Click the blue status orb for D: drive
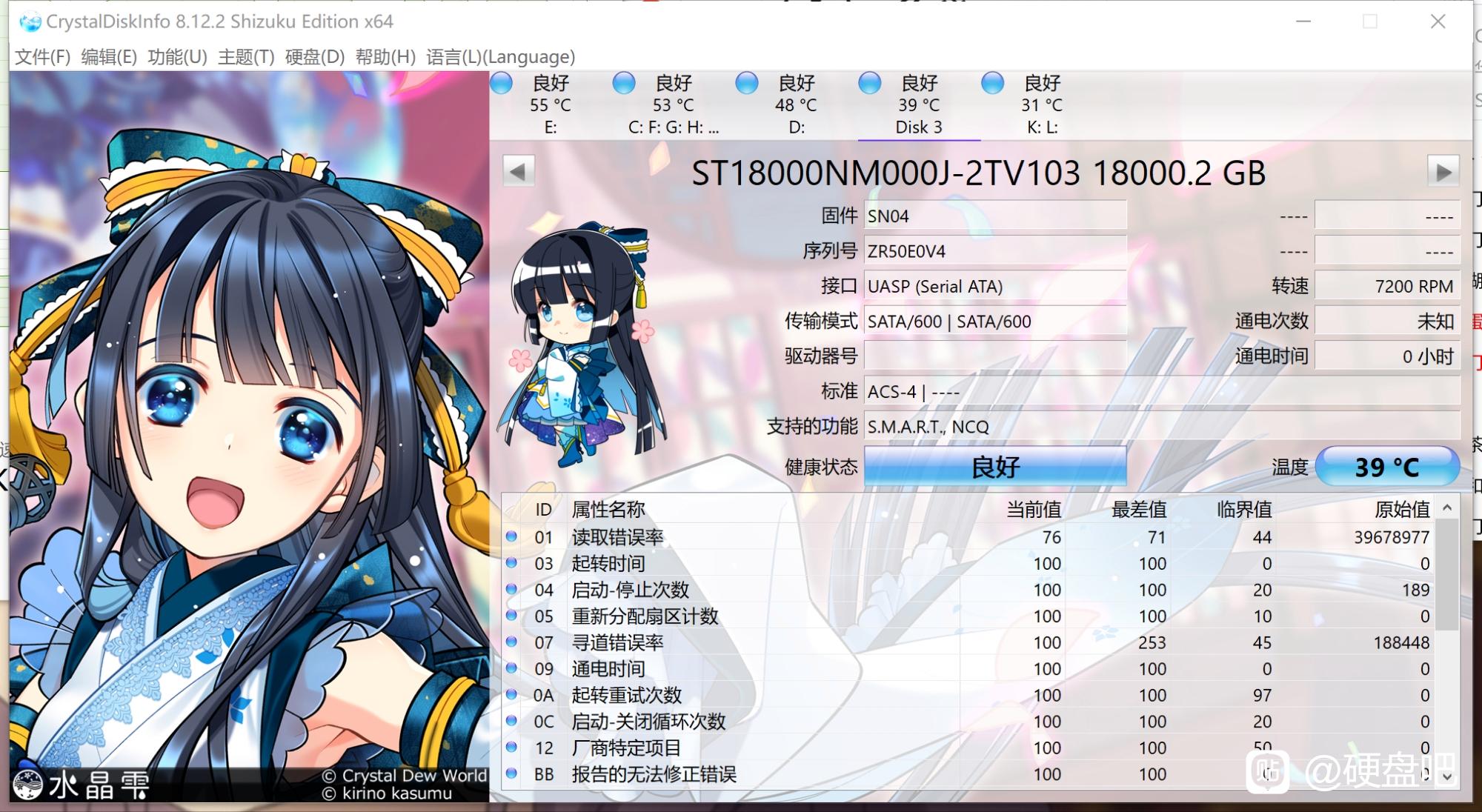1482x812 pixels. tap(747, 83)
